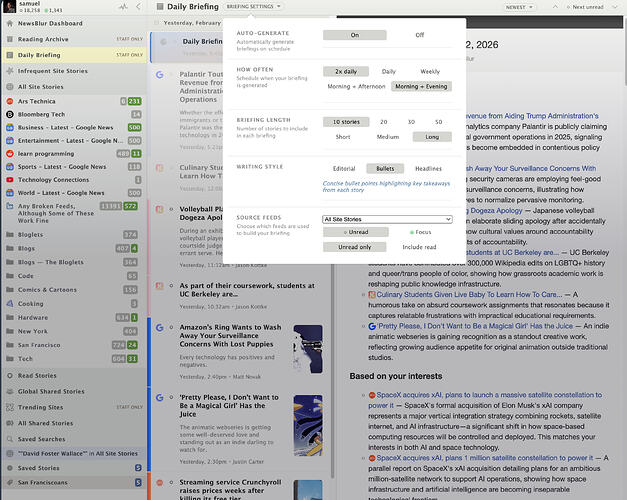Image resolution: width=627 pixels, height=500 pixels.
Task: Open the All Site Stories source select
Action: click(x=387, y=219)
